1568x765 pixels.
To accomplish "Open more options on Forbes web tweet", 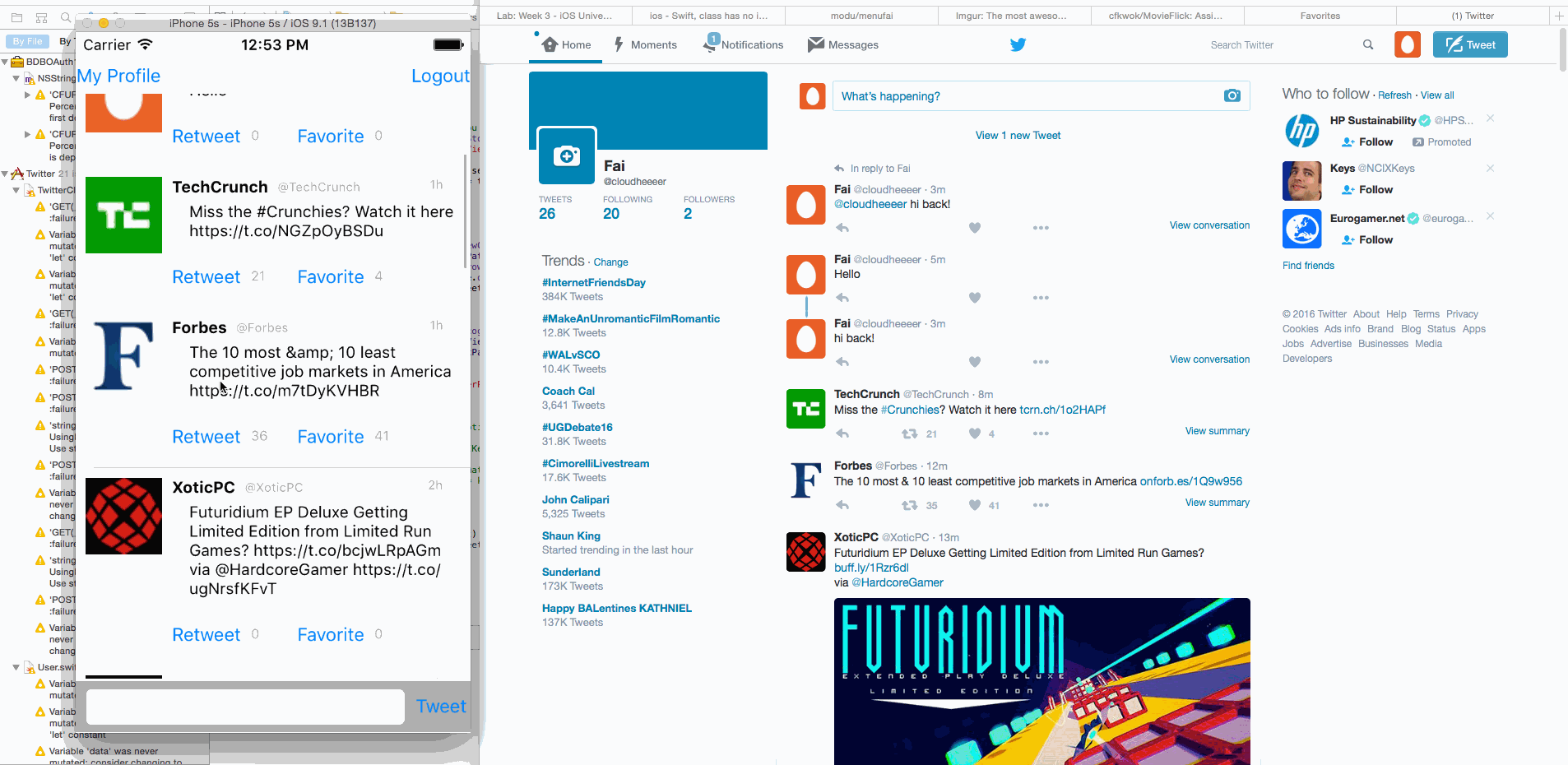I will pos(1041,505).
